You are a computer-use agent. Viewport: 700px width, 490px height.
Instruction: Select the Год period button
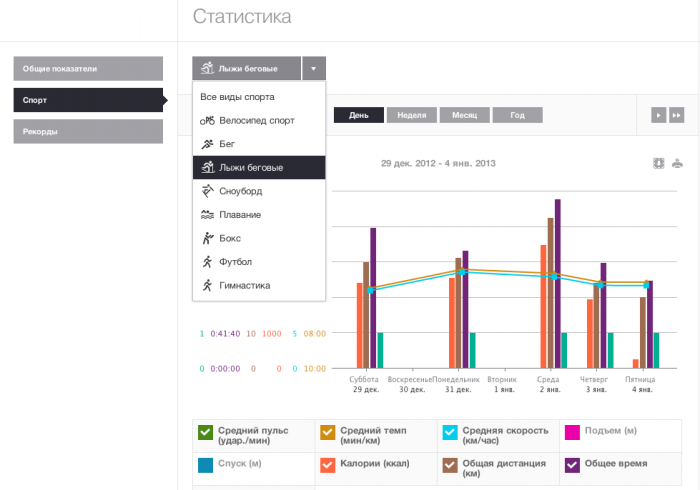tap(517, 115)
